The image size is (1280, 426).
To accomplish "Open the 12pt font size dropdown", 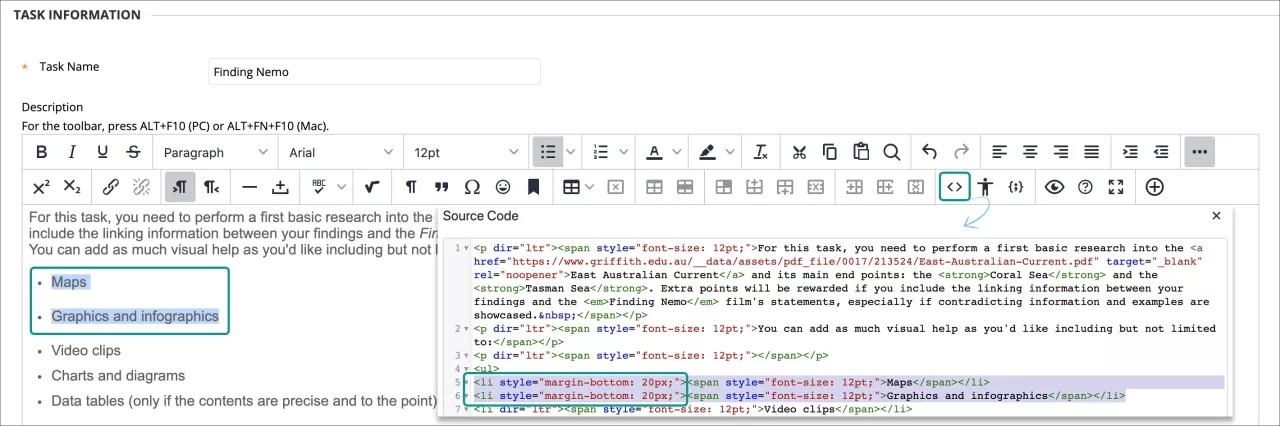I will click(466, 152).
